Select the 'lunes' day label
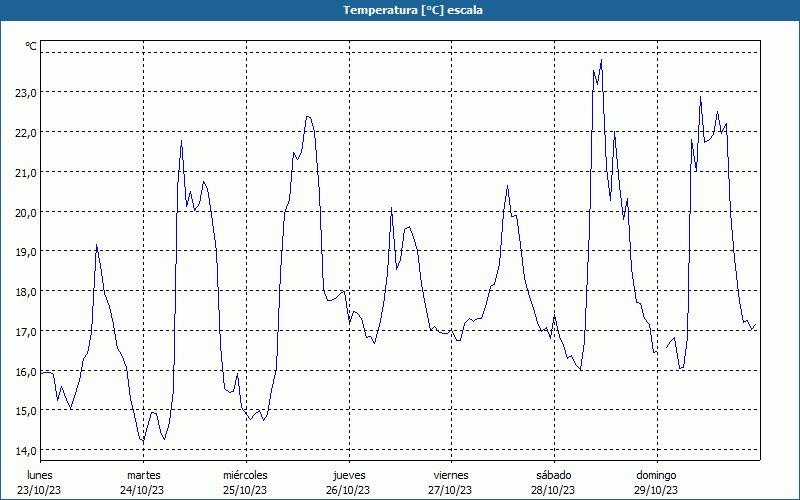Image resolution: width=800 pixels, height=500 pixels. 40,475
